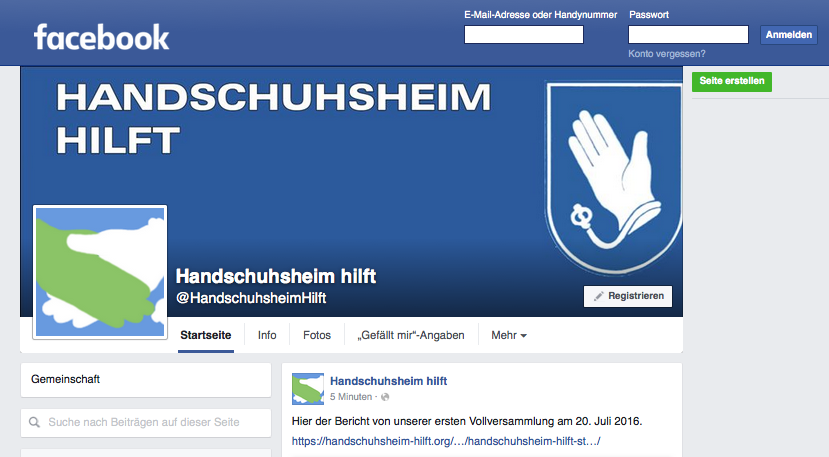
Task: Open the handshake profile picture
Action: click(100, 272)
